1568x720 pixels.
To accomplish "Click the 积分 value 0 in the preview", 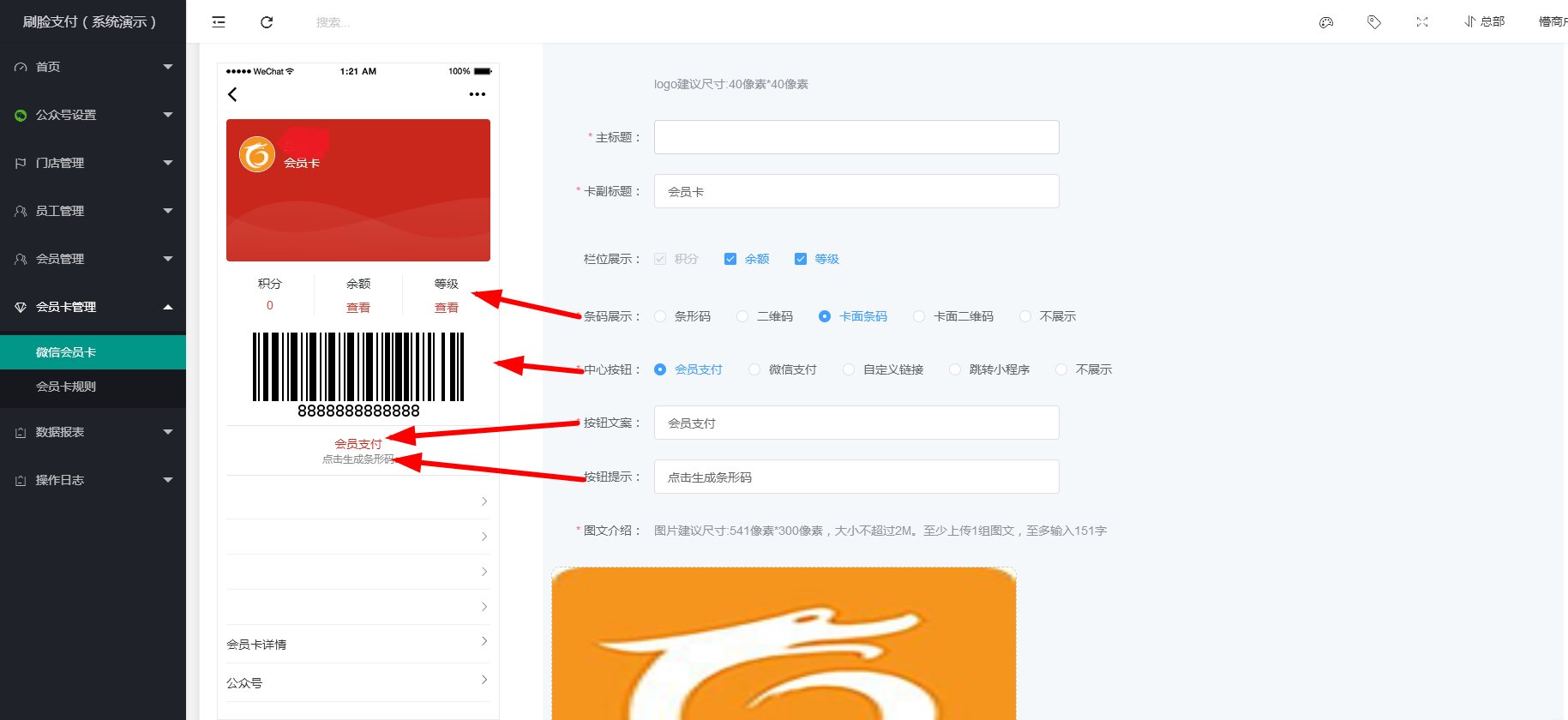I will coord(270,305).
